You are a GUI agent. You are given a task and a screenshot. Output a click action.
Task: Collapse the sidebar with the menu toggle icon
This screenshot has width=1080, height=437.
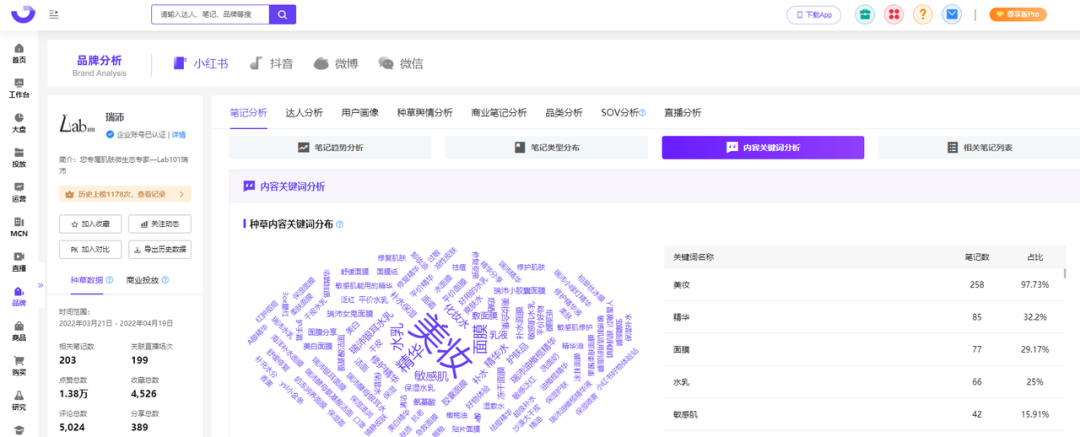[54, 14]
